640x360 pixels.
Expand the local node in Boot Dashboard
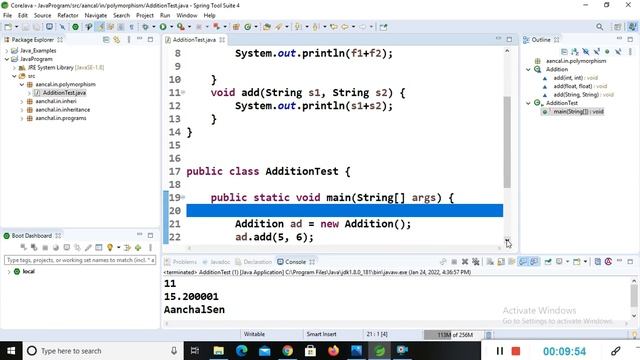pyautogui.click(x=9, y=272)
